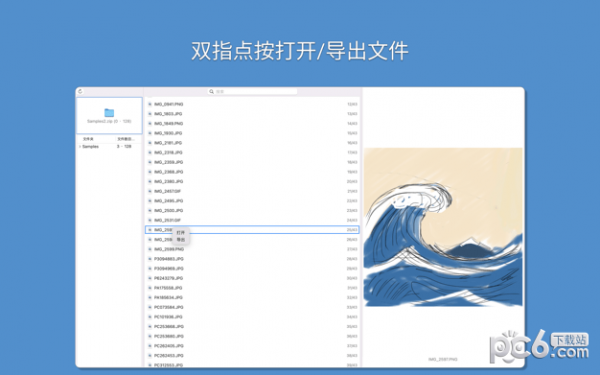600x375 pixels.
Task: Click the wave painting preview image
Action: pyautogui.click(x=443, y=227)
